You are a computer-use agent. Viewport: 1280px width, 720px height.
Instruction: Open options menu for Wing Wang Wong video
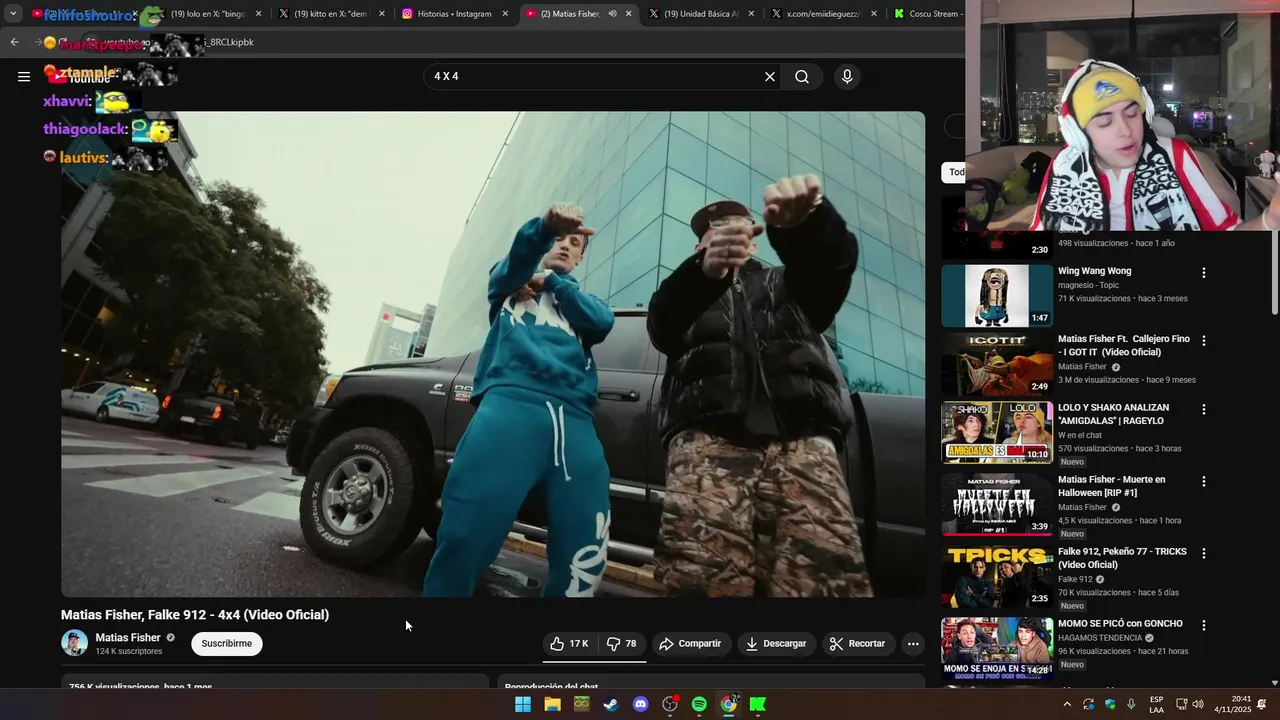tap(1204, 273)
